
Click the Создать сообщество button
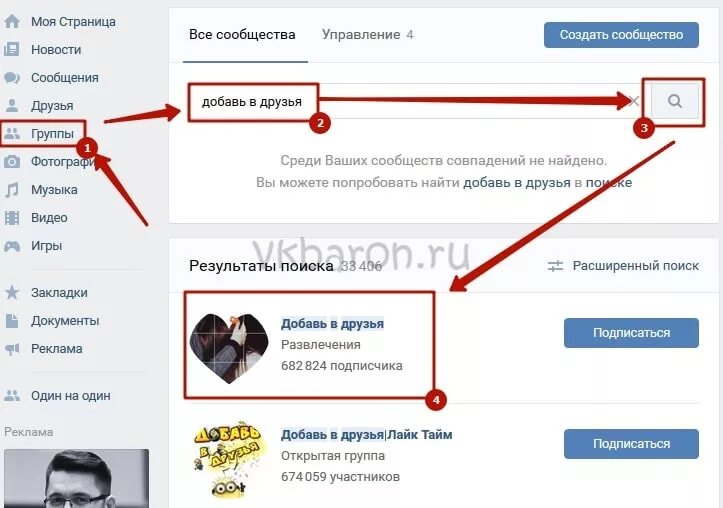tap(621, 35)
